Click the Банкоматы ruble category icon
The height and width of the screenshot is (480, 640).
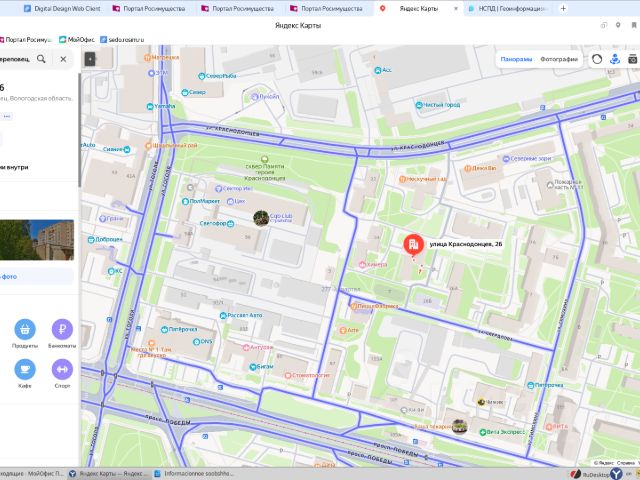(x=62, y=329)
